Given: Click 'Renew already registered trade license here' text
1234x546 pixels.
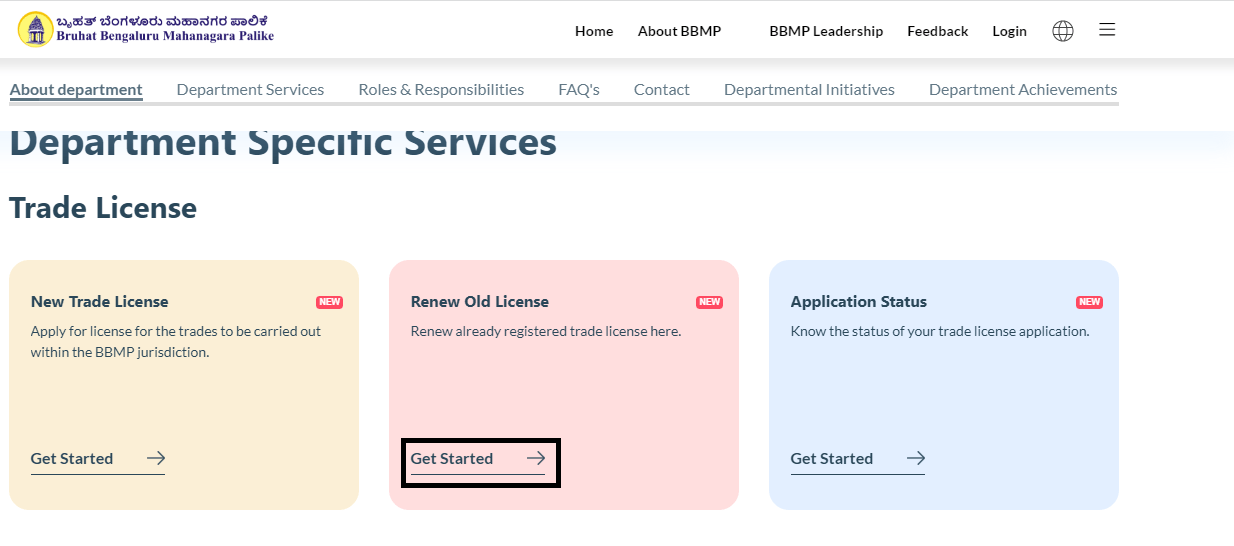Looking at the screenshot, I should click(546, 331).
